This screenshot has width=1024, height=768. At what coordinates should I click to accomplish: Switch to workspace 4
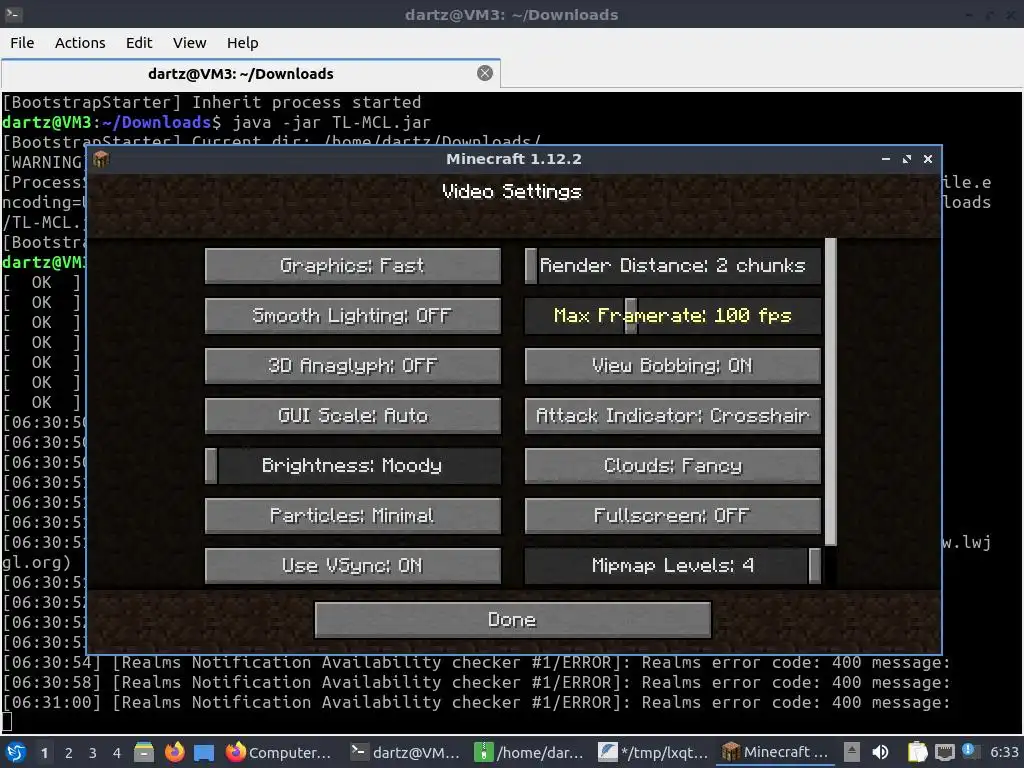[x=117, y=753]
